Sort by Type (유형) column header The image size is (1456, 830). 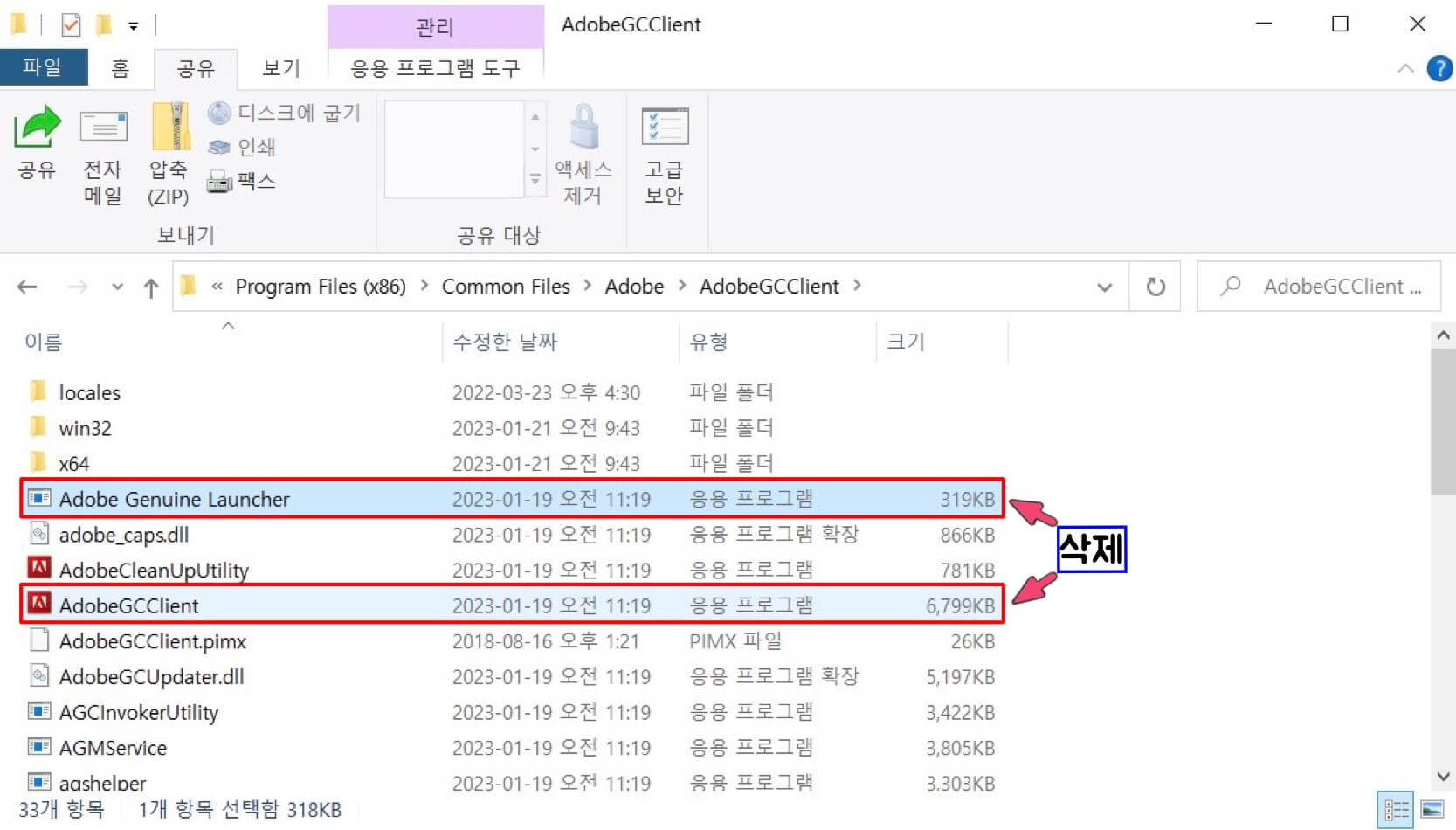point(708,342)
